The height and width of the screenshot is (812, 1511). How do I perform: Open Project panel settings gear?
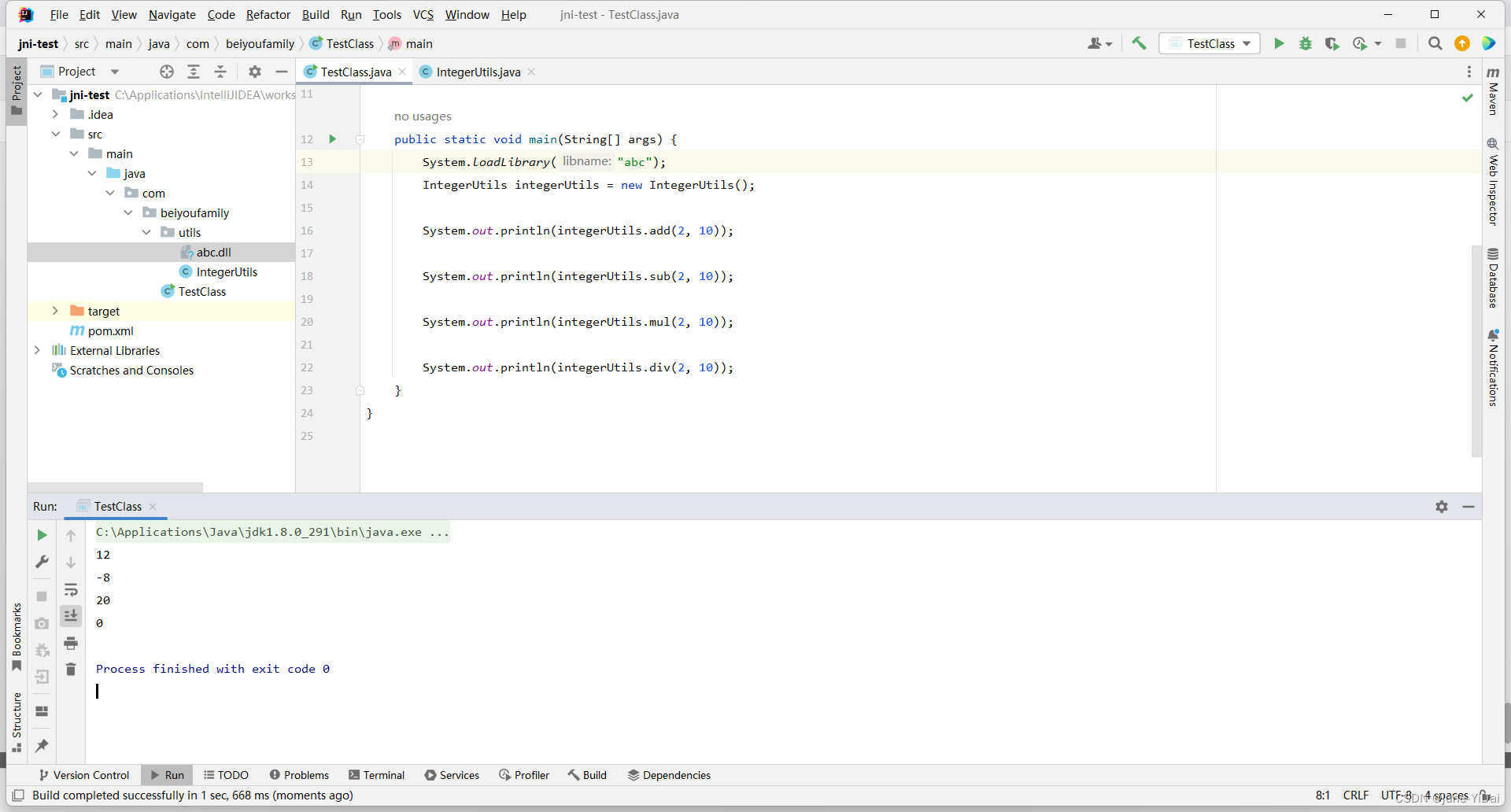[x=255, y=72]
